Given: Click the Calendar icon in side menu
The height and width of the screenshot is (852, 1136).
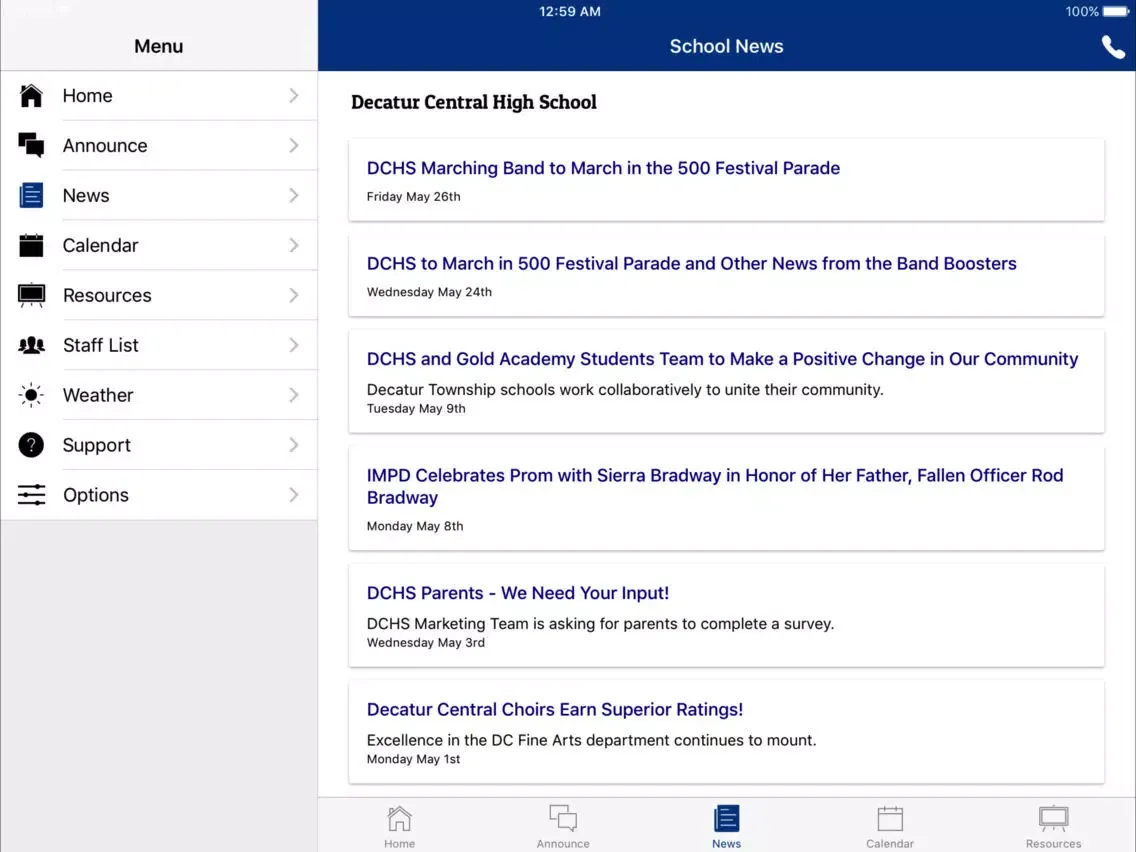Looking at the screenshot, I should tap(31, 245).
